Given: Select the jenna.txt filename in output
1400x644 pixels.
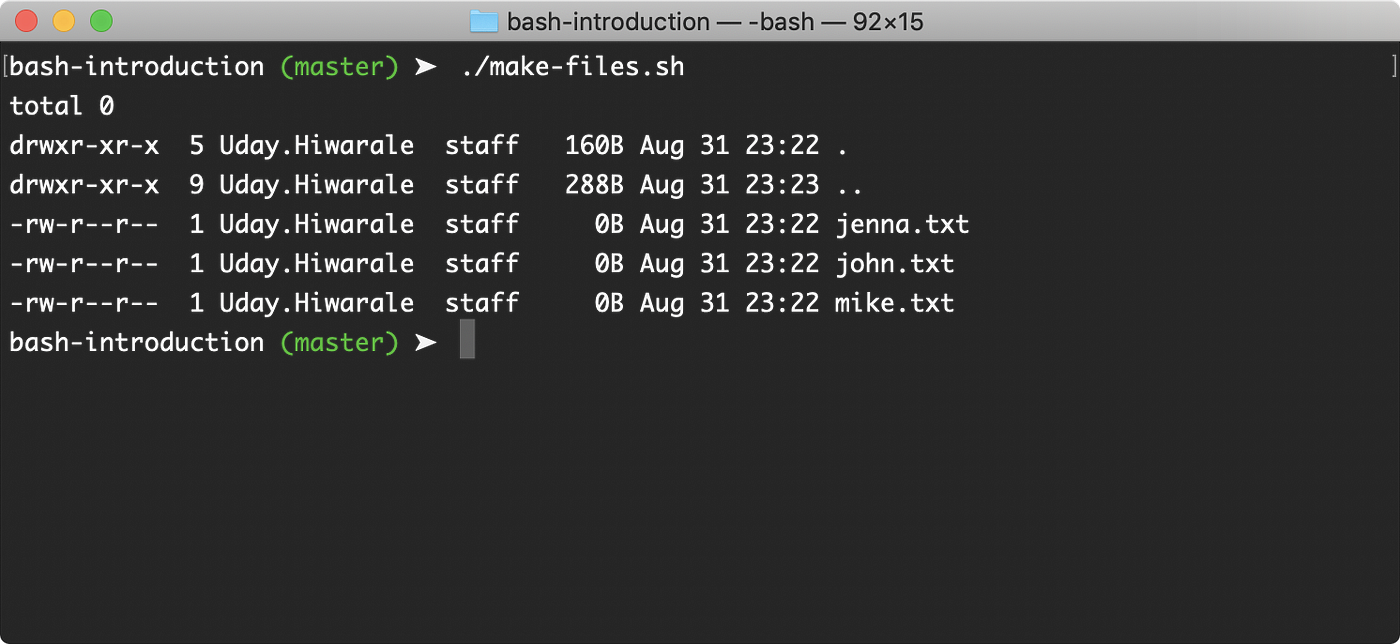Looking at the screenshot, I should [x=901, y=224].
